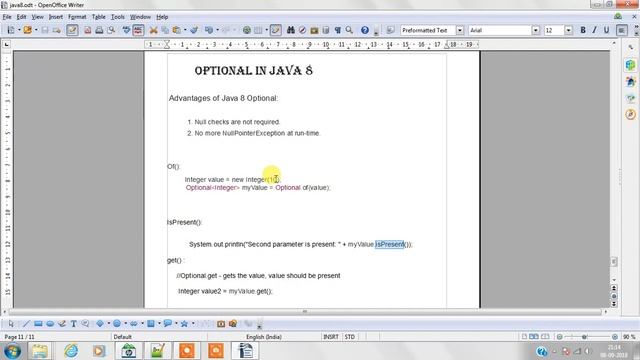Screen dimensions: 640x360
Task: Open Page Preview icon
Action: [111, 30]
